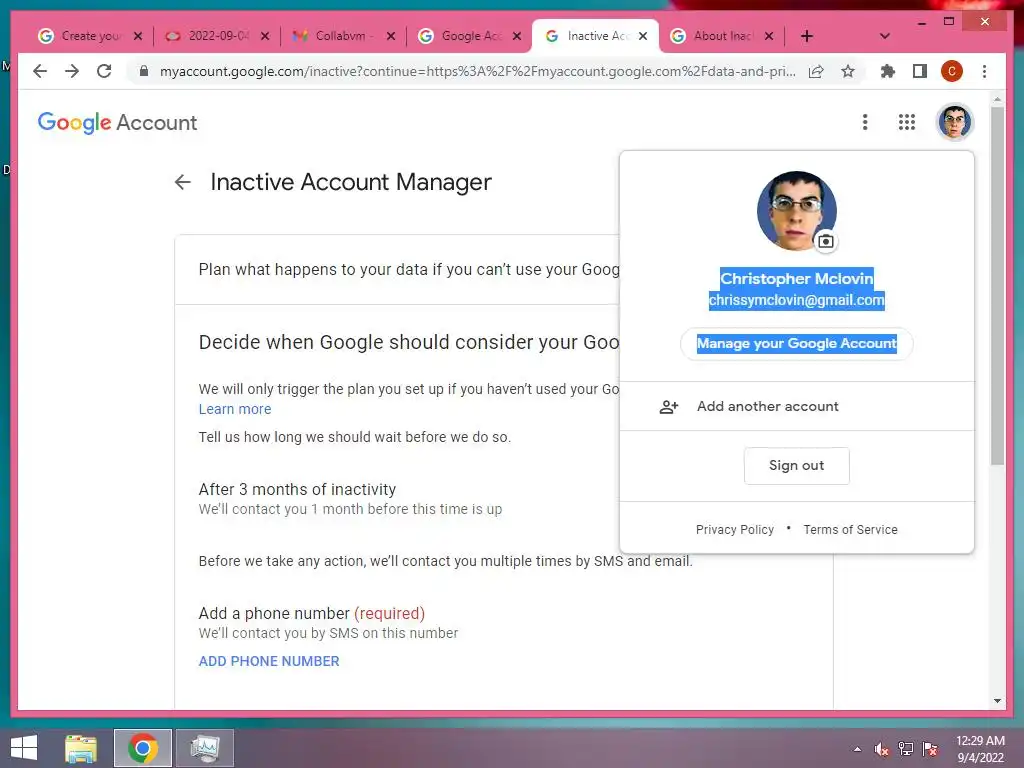Open the Privacy Policy link
Image resolution: width=1024 pixels, height=768 pixels.
(735, 530)
